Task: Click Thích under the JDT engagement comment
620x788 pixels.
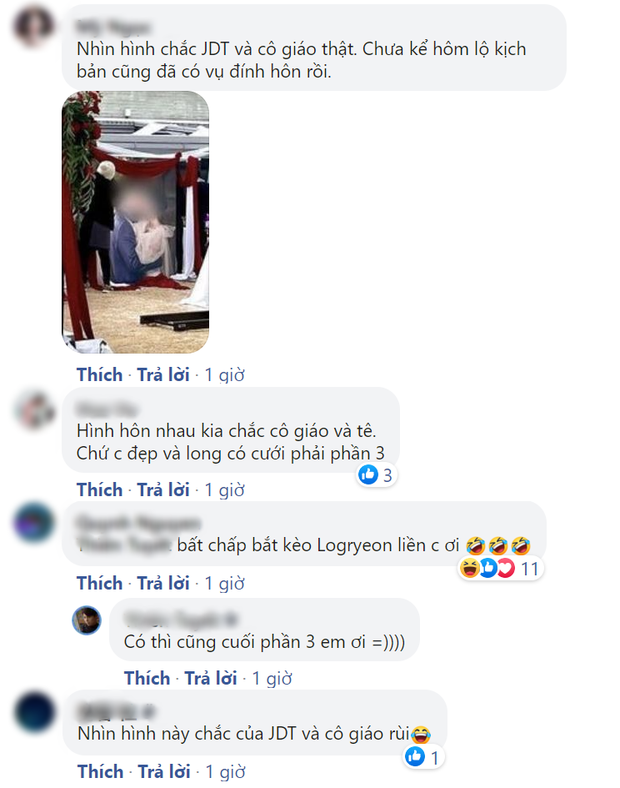Action: coord(99,375)
